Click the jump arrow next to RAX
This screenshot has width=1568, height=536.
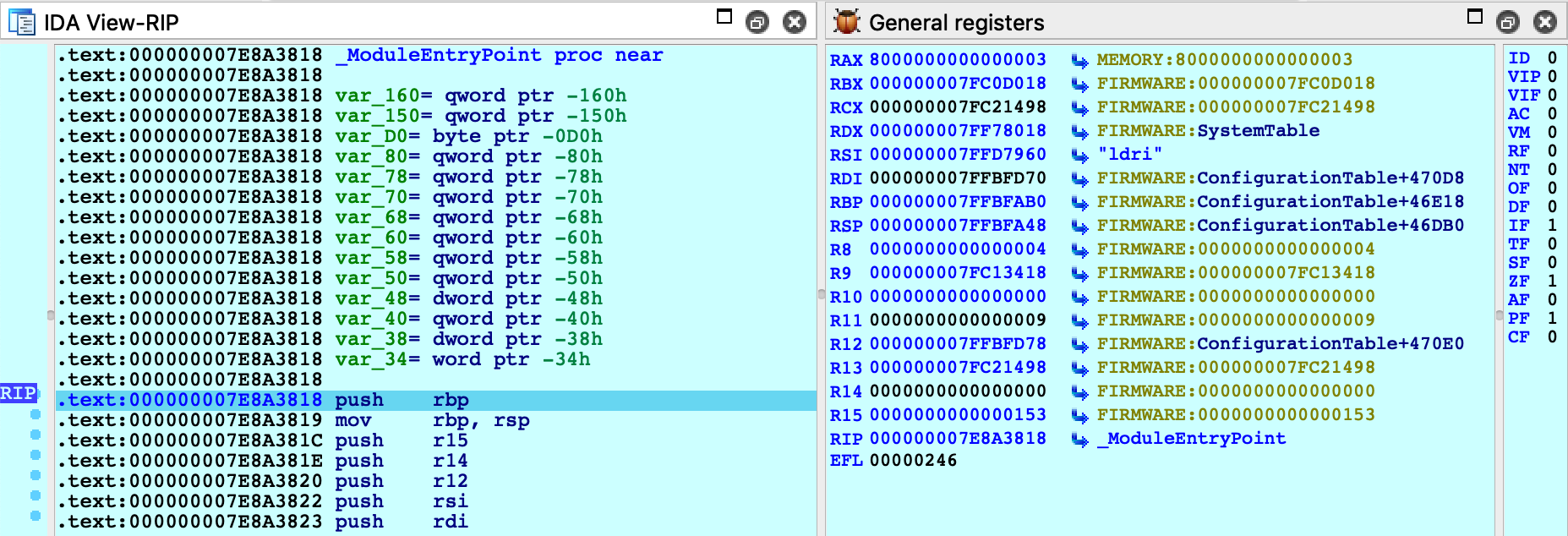click(1079, 61)
